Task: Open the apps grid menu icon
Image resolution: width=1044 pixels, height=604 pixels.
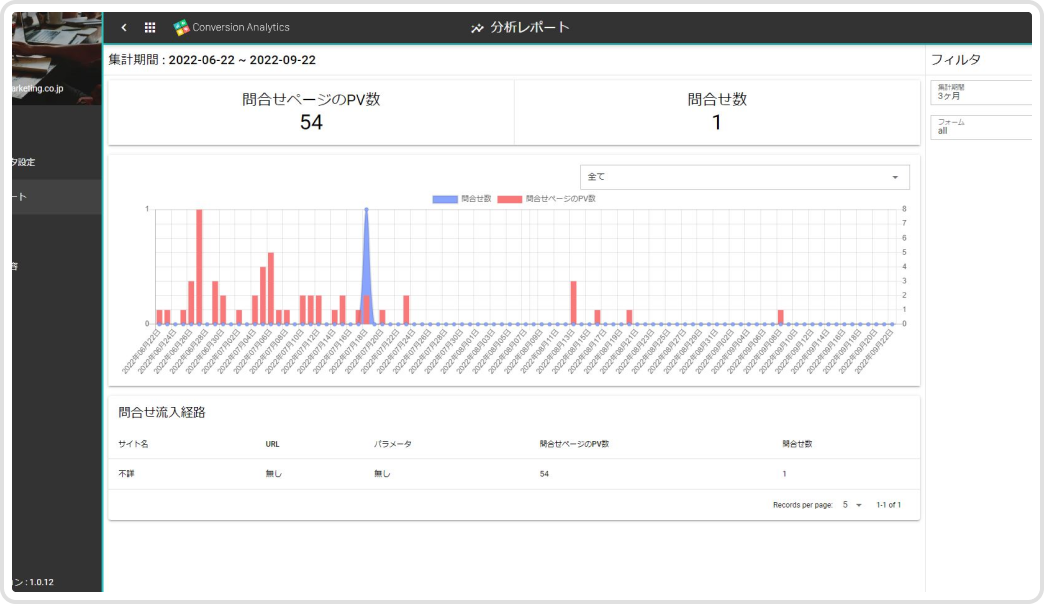Action: (150, 28)
